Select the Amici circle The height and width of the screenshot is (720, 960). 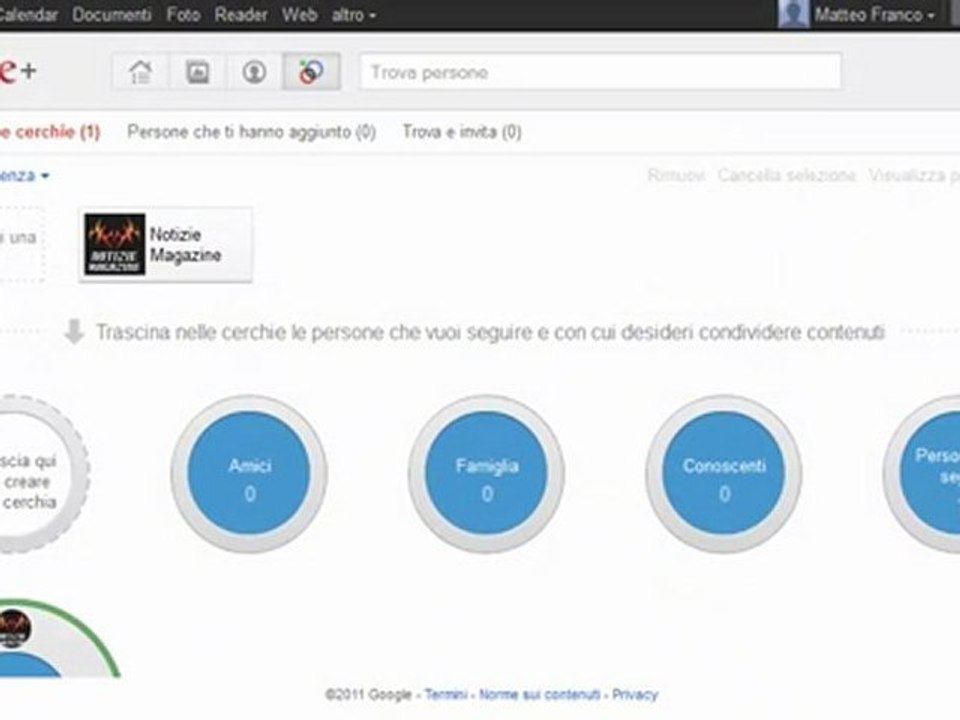[x=249, y=474]
